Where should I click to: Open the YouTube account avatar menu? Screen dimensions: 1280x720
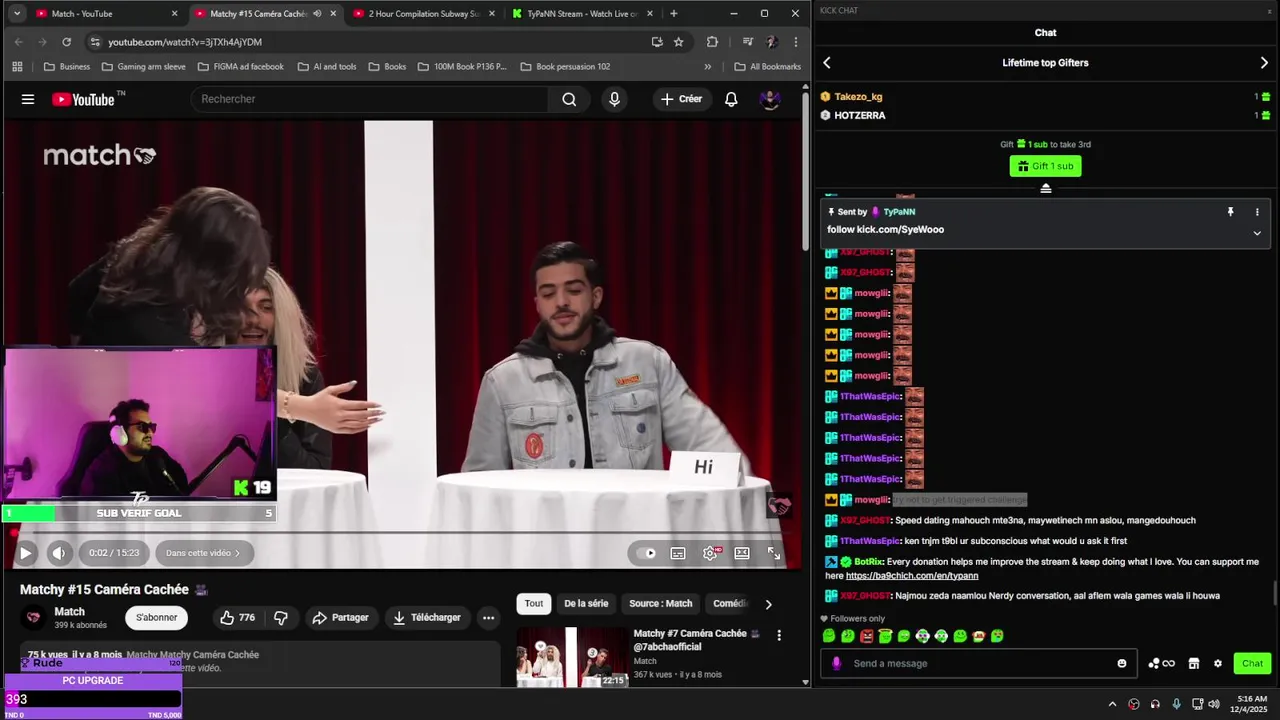point(770,99)
